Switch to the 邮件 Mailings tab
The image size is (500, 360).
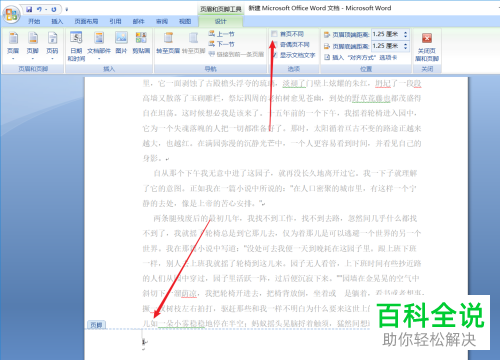pos(139,22)
